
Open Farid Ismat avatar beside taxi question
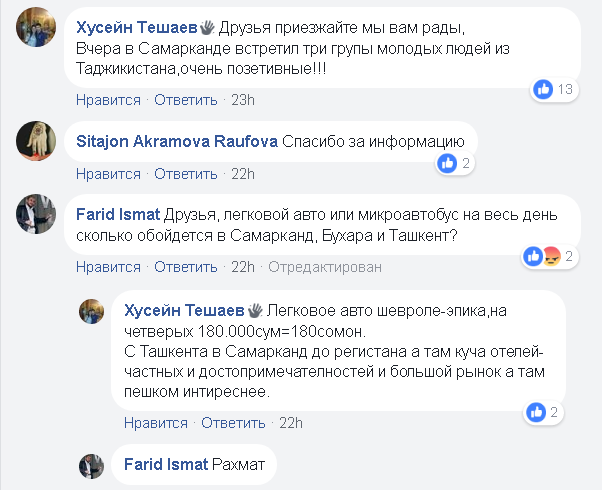click(36, 214)
